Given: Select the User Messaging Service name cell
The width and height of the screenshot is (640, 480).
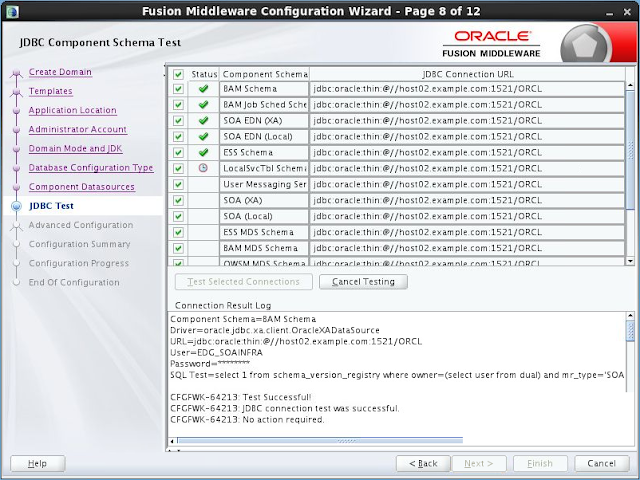Looking at the screenshot, I should tap(264, 184).
